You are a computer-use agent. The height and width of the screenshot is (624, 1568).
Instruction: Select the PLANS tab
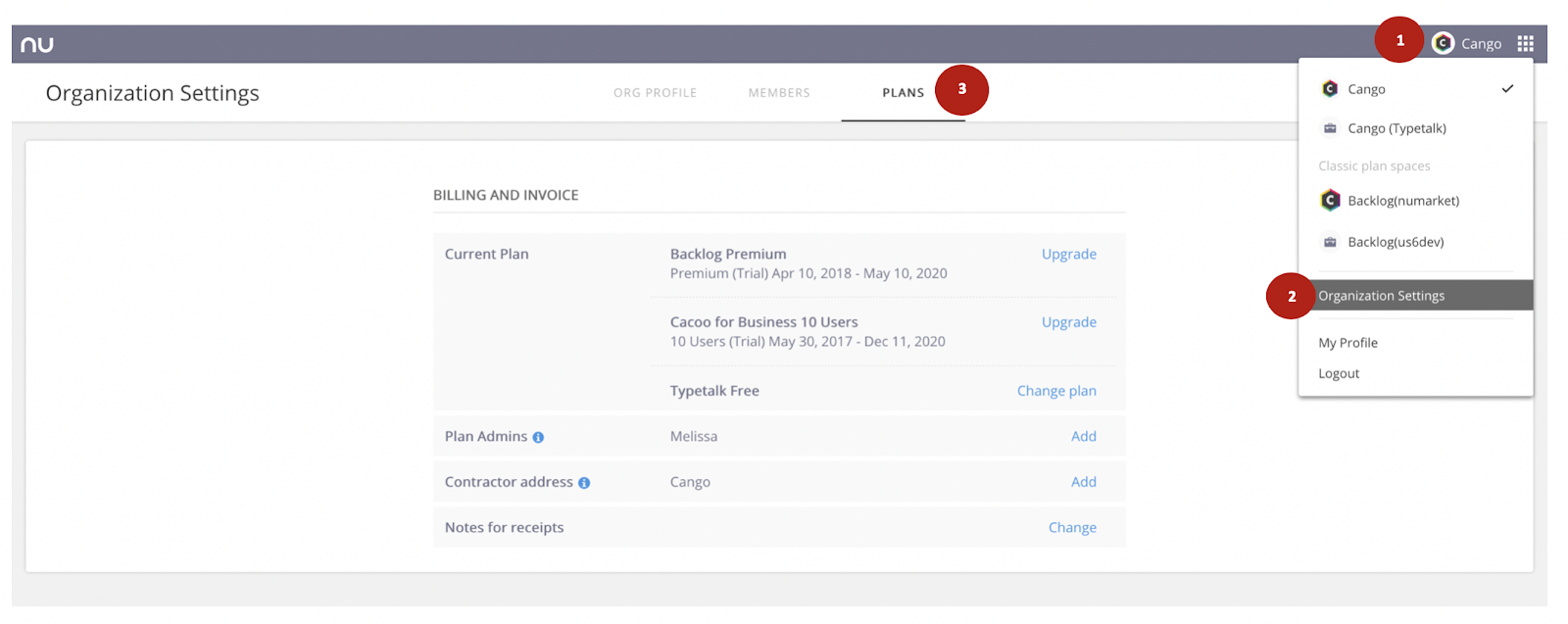903,93
